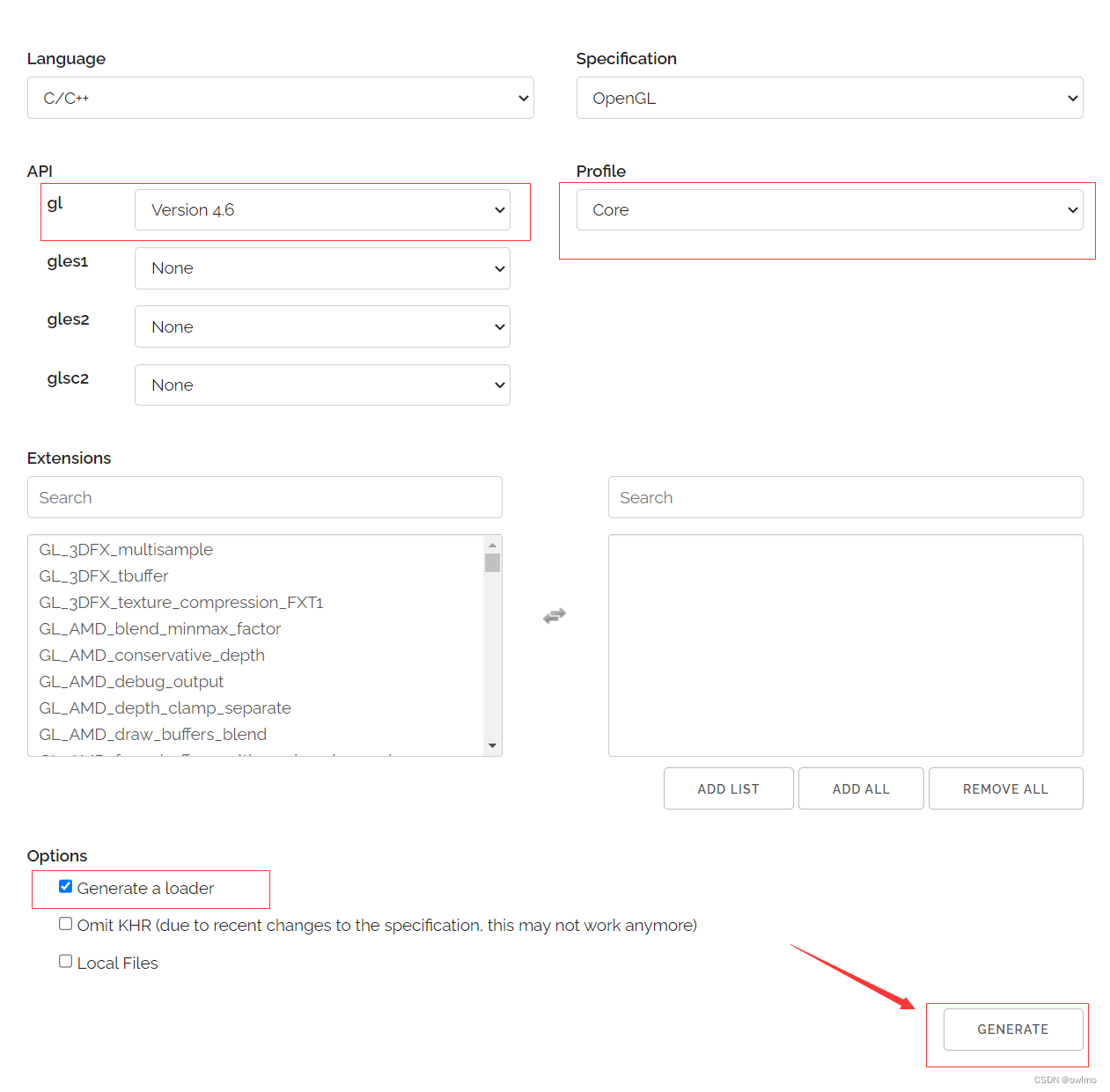The image size is (1110, 1092).
Task: Open the Language dropdown showing C/C++
Action: point(280,98)
